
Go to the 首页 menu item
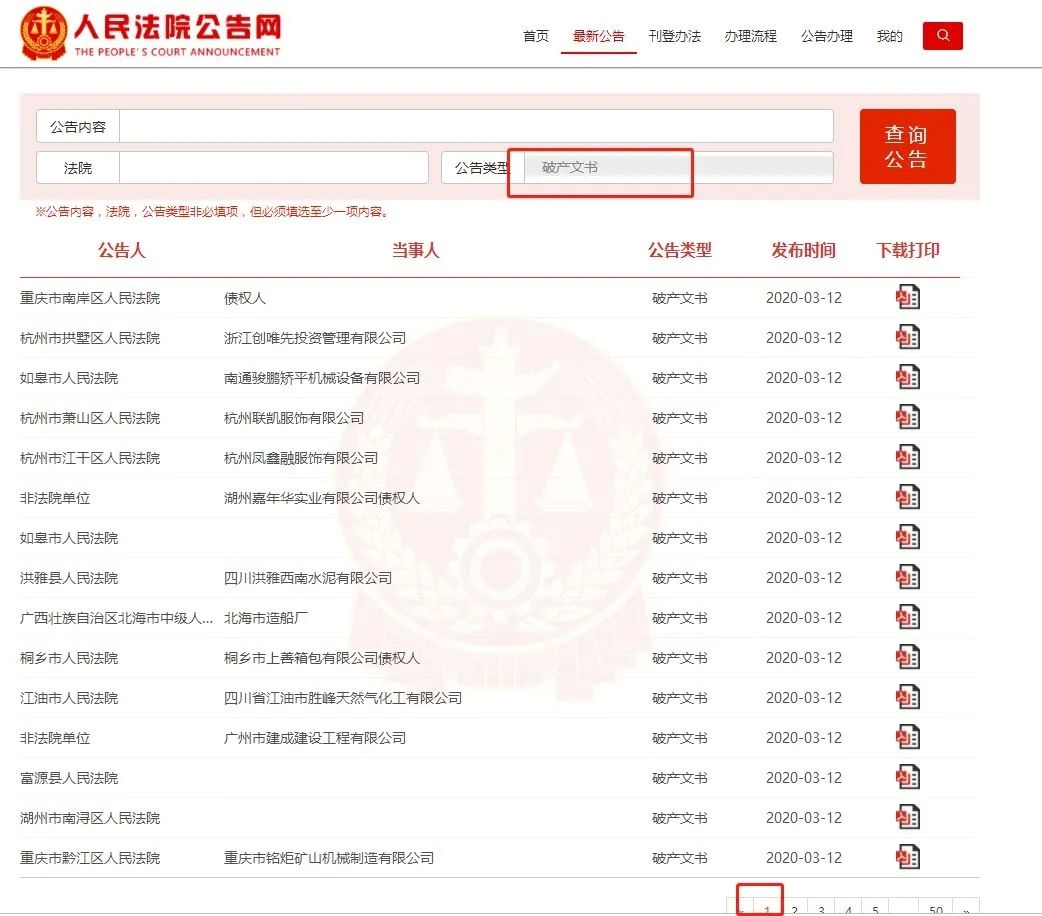pos(536,36)
